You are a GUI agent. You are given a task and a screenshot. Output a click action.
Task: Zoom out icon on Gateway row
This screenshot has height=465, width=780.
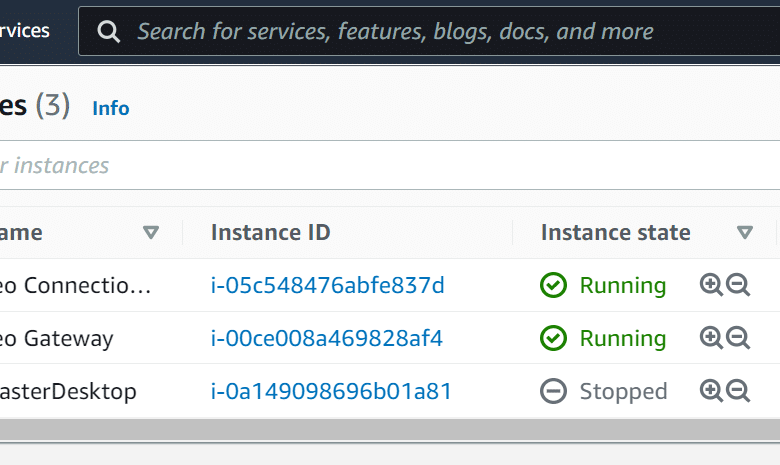738,338
